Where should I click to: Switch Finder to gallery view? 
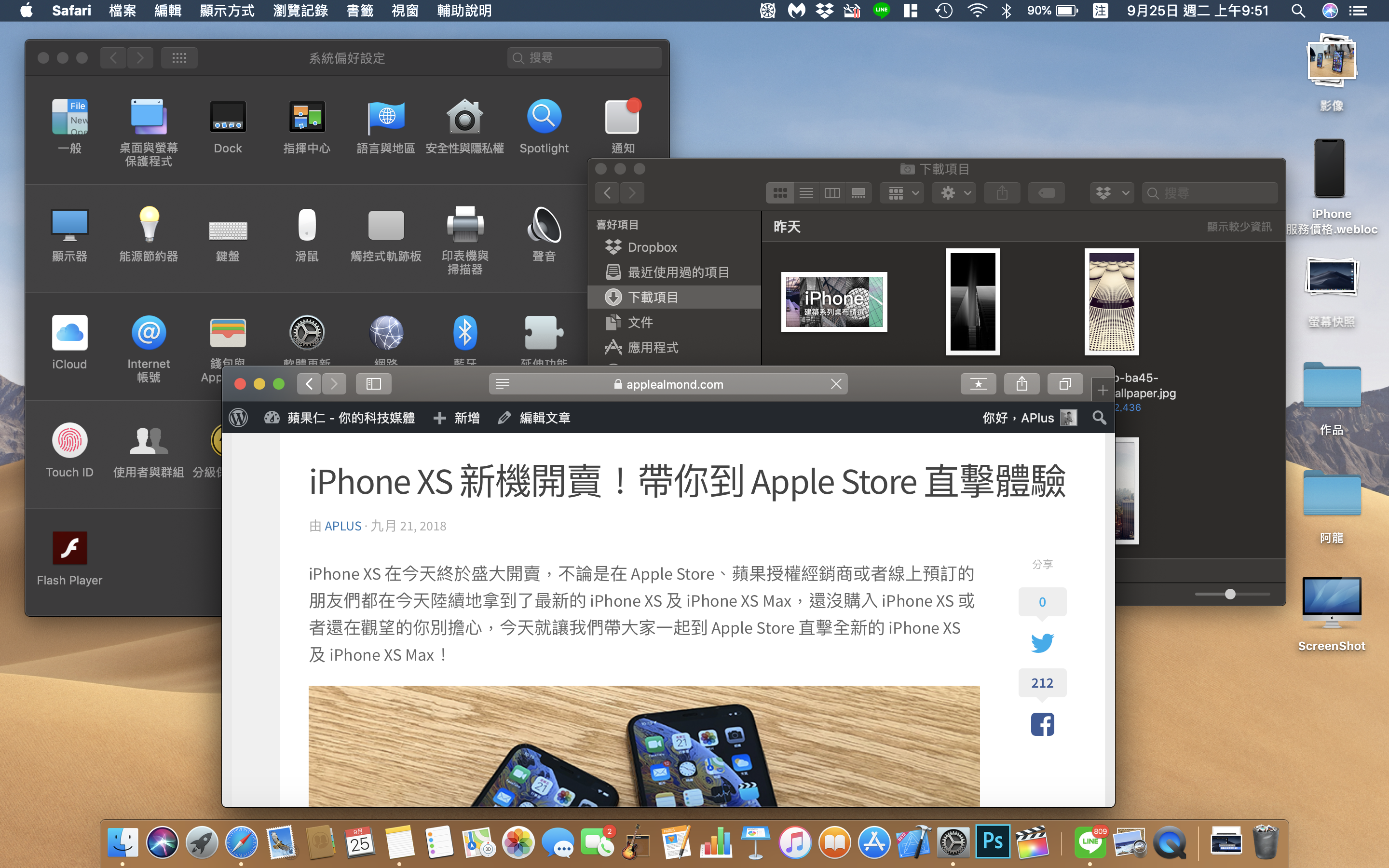click(858, 193)
